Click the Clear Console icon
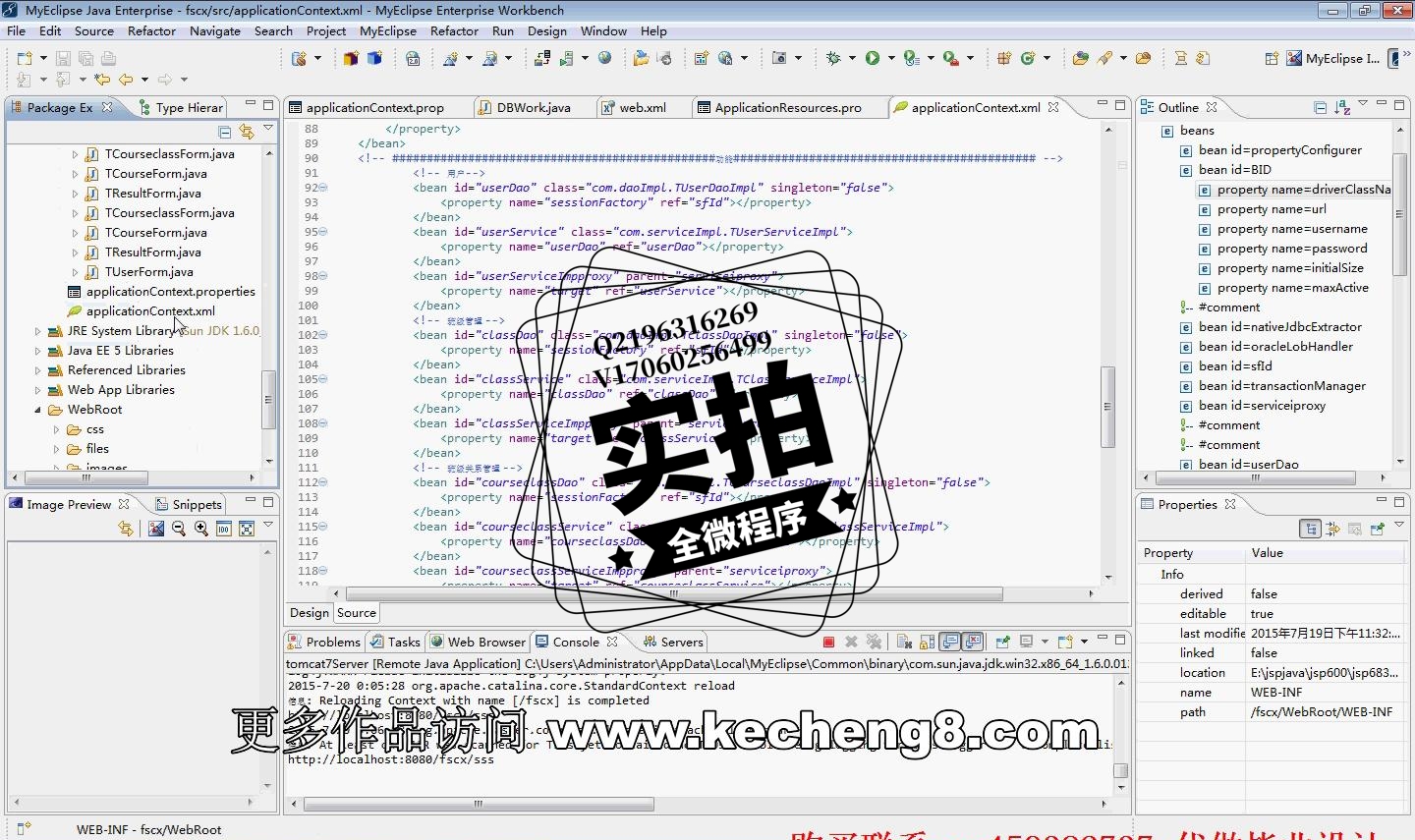This screenshot has height=840, width=1415. [904, 642]
